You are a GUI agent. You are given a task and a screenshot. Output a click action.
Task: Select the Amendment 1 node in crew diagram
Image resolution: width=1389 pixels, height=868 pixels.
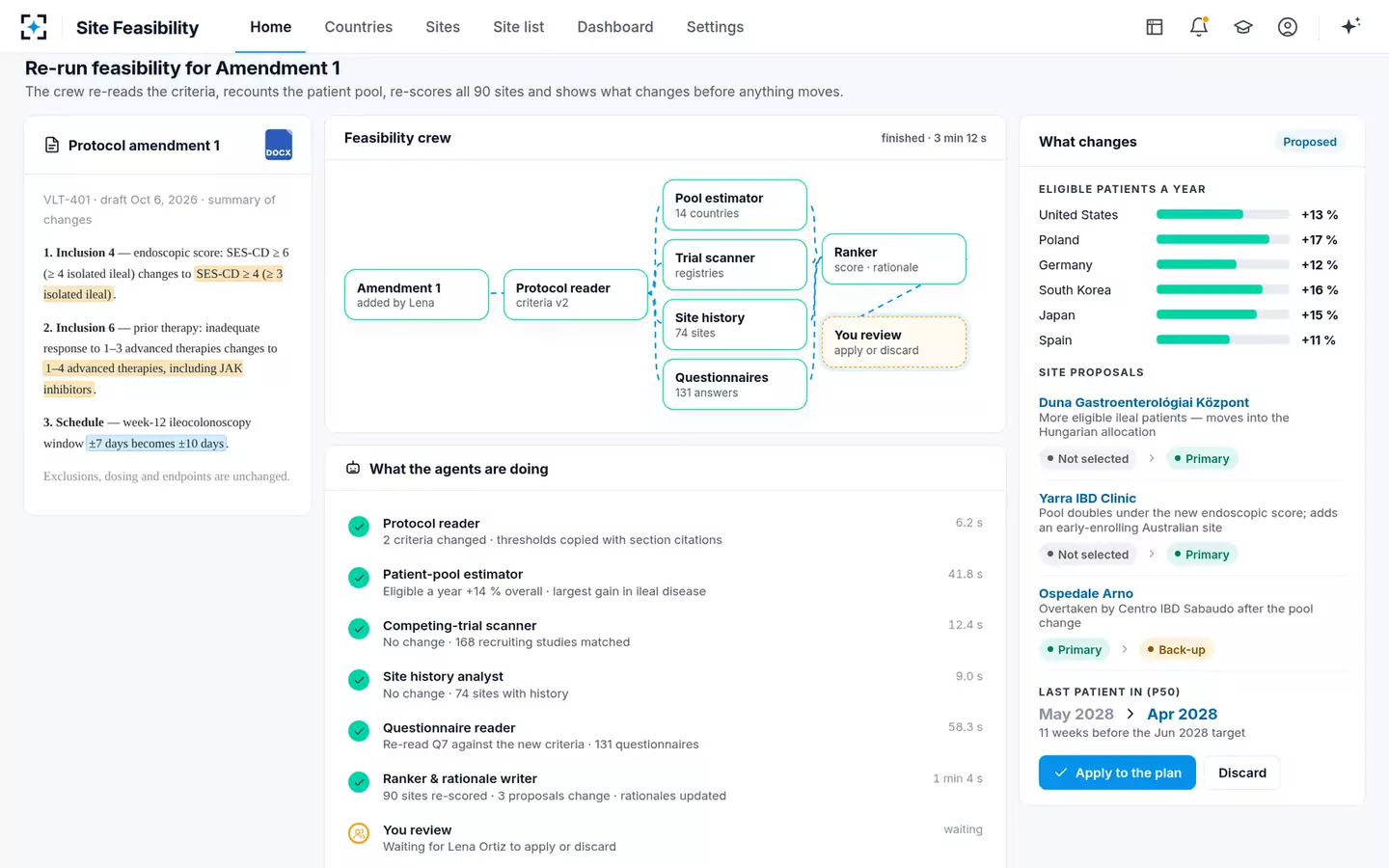pyautogui.click(x=417, y=294)
